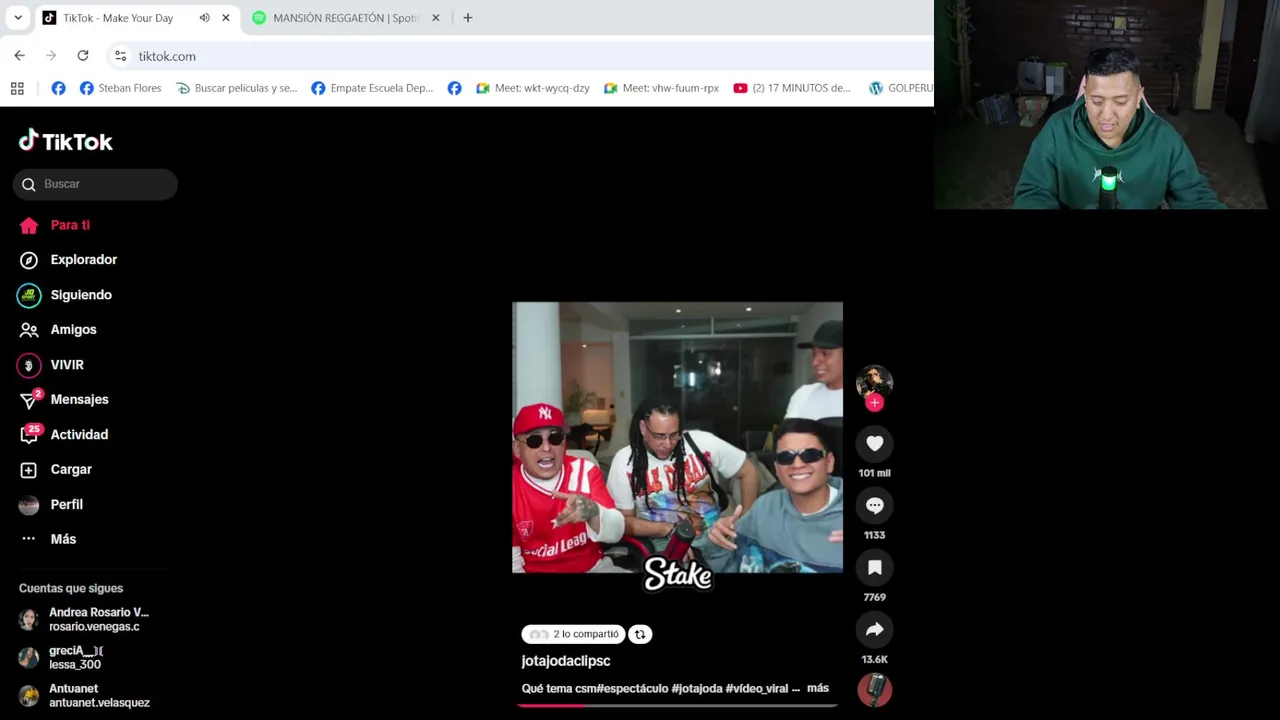
Task: Bookmark the video to favorites
Action: tap(874, 568)
